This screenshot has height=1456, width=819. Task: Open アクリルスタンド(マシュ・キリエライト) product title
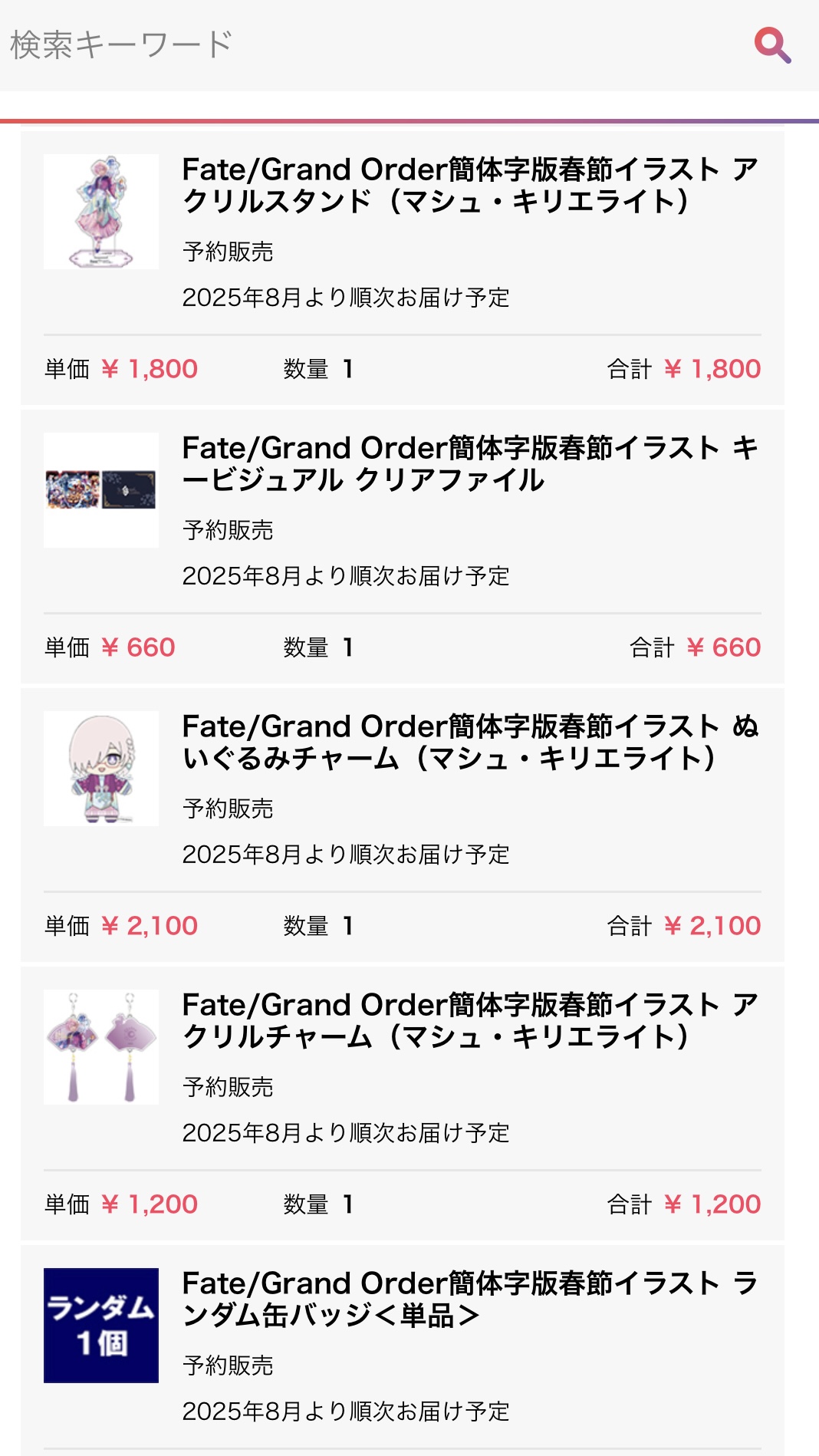click(469, 185)
